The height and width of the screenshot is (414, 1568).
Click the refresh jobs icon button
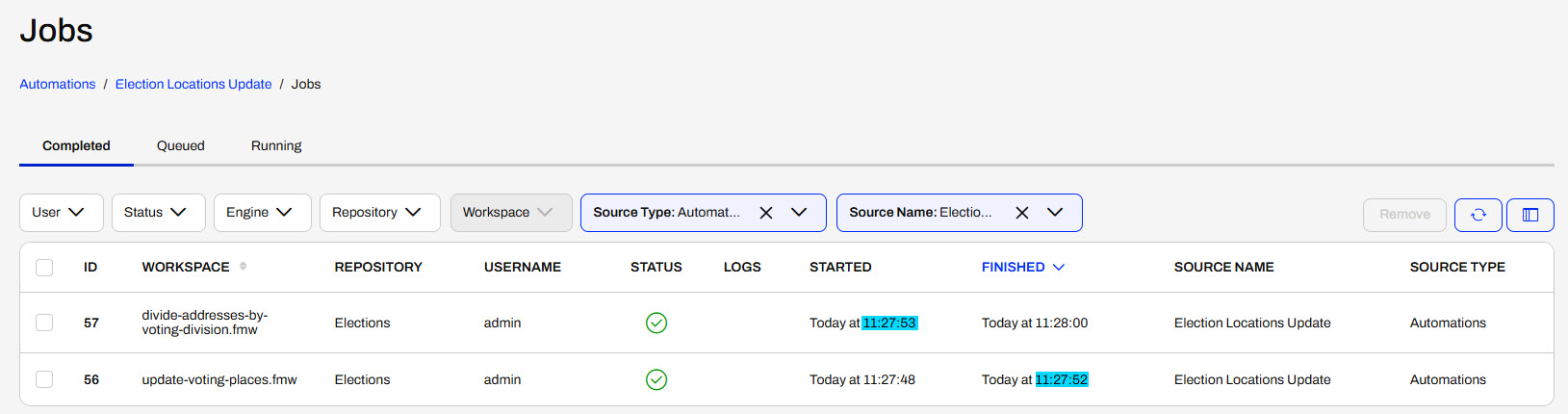click(1478, 215)
